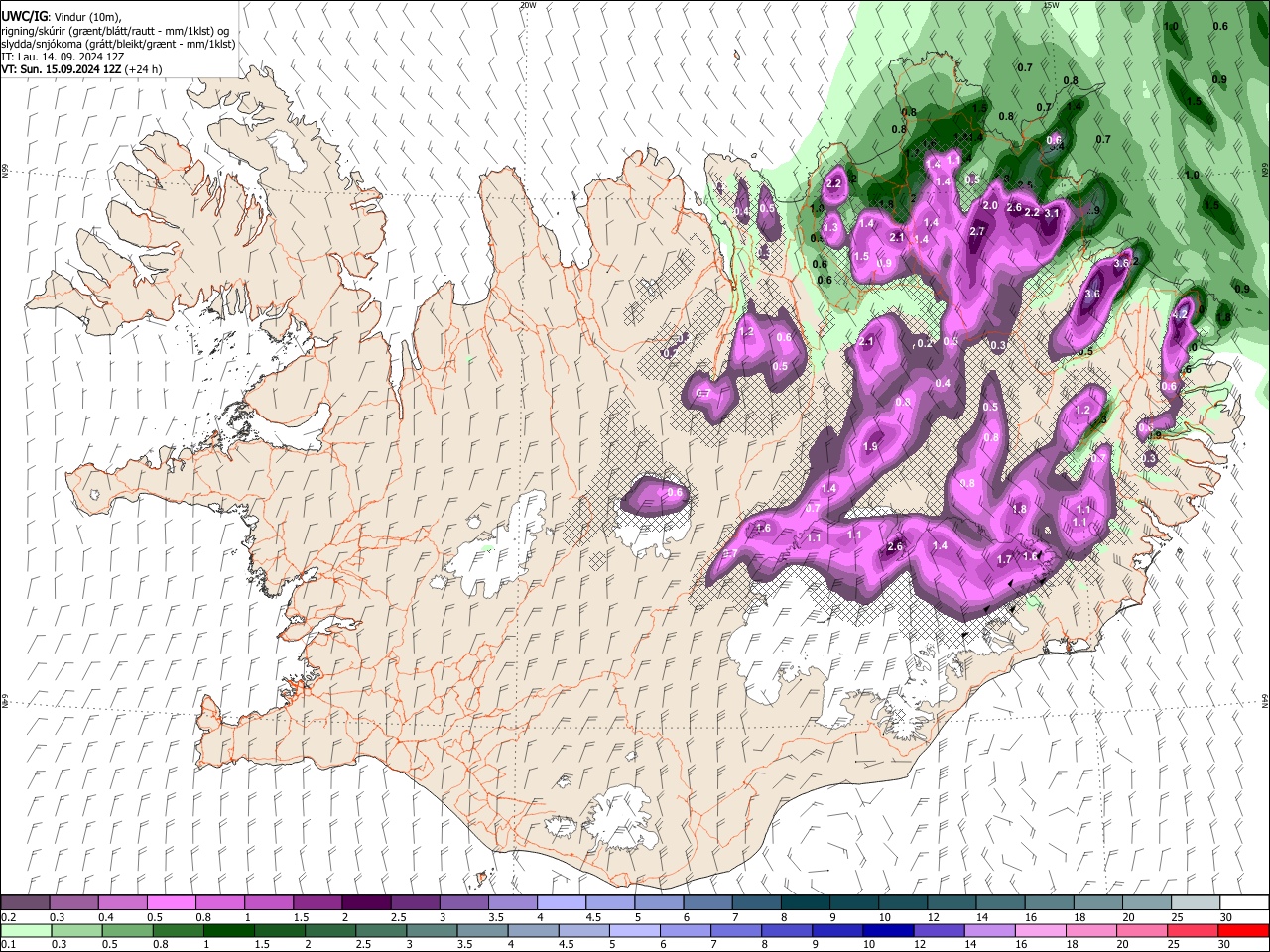Select the bright magenta snow swatch between 0.5 and 0.8
Viewport: 1270px width, 952px height.
pyautogui.click(x=171, y=902)
